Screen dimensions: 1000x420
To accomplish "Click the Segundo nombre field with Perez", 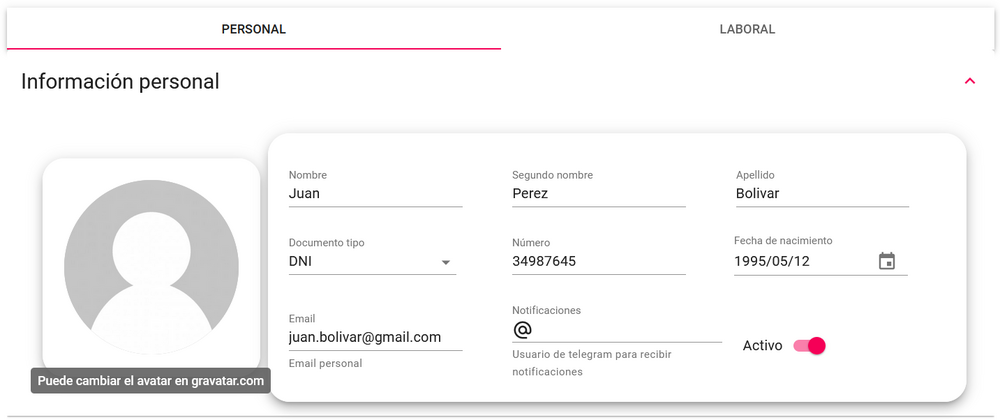I will point(598,194).
